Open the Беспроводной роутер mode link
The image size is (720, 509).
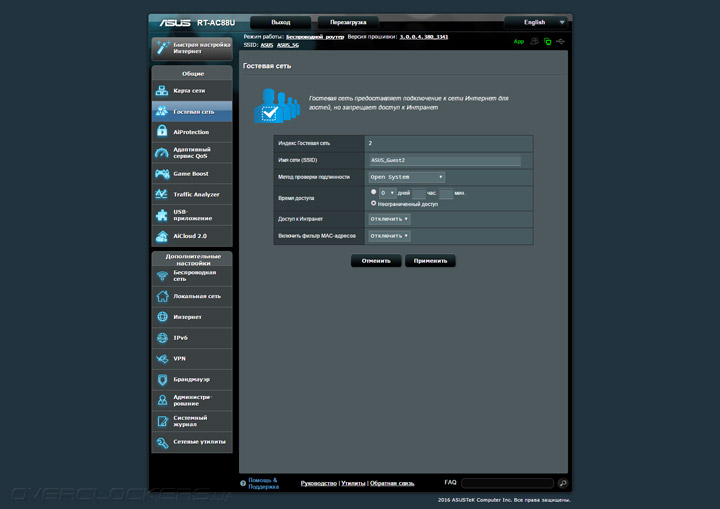pyautogui.click(x=315, y=37)
